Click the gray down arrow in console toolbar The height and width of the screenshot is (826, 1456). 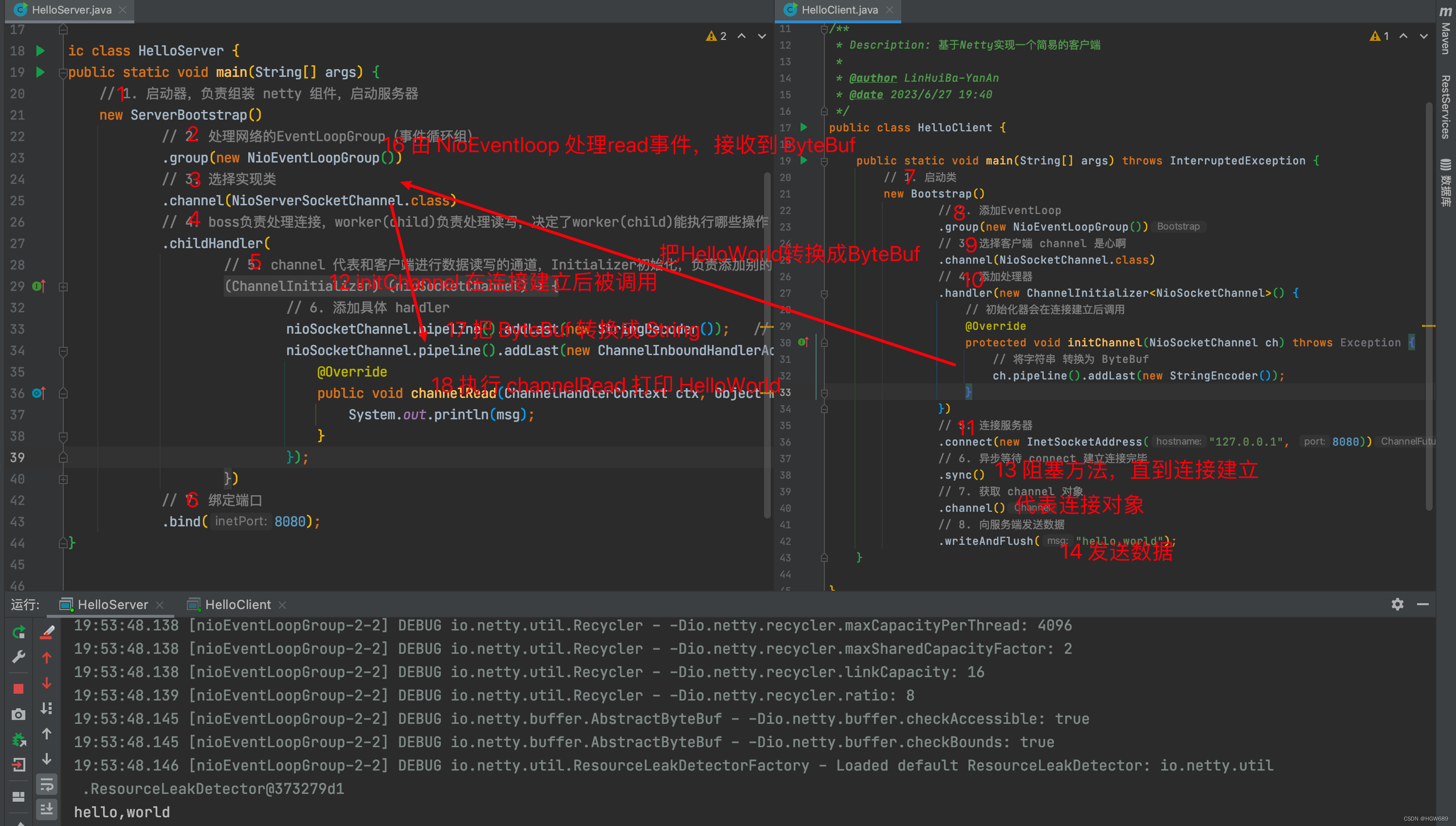pyautogui.click(x=47, y=758)
